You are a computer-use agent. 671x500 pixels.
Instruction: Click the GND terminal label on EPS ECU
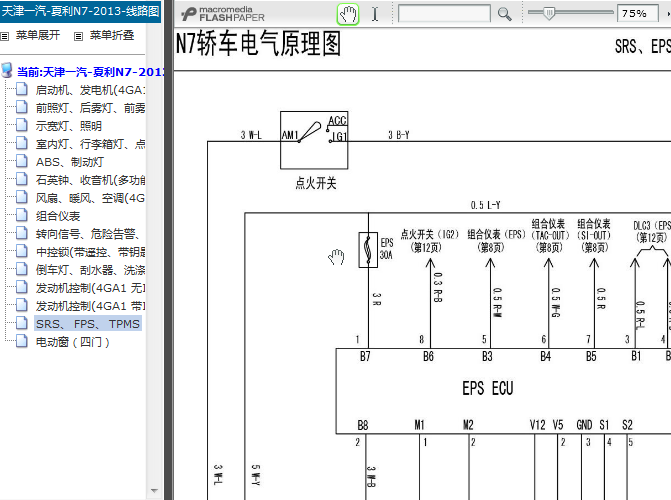coord(584,425)
